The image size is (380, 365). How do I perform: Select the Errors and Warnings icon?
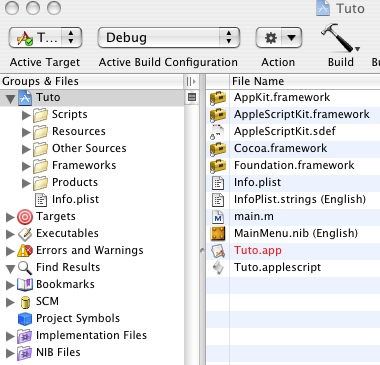tap(25, 251)
